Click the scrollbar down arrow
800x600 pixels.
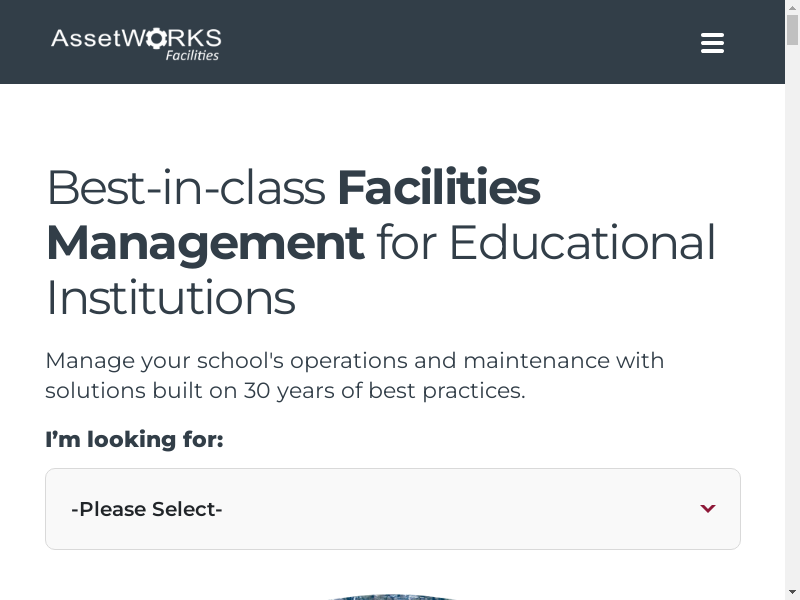tap(792, 591)
